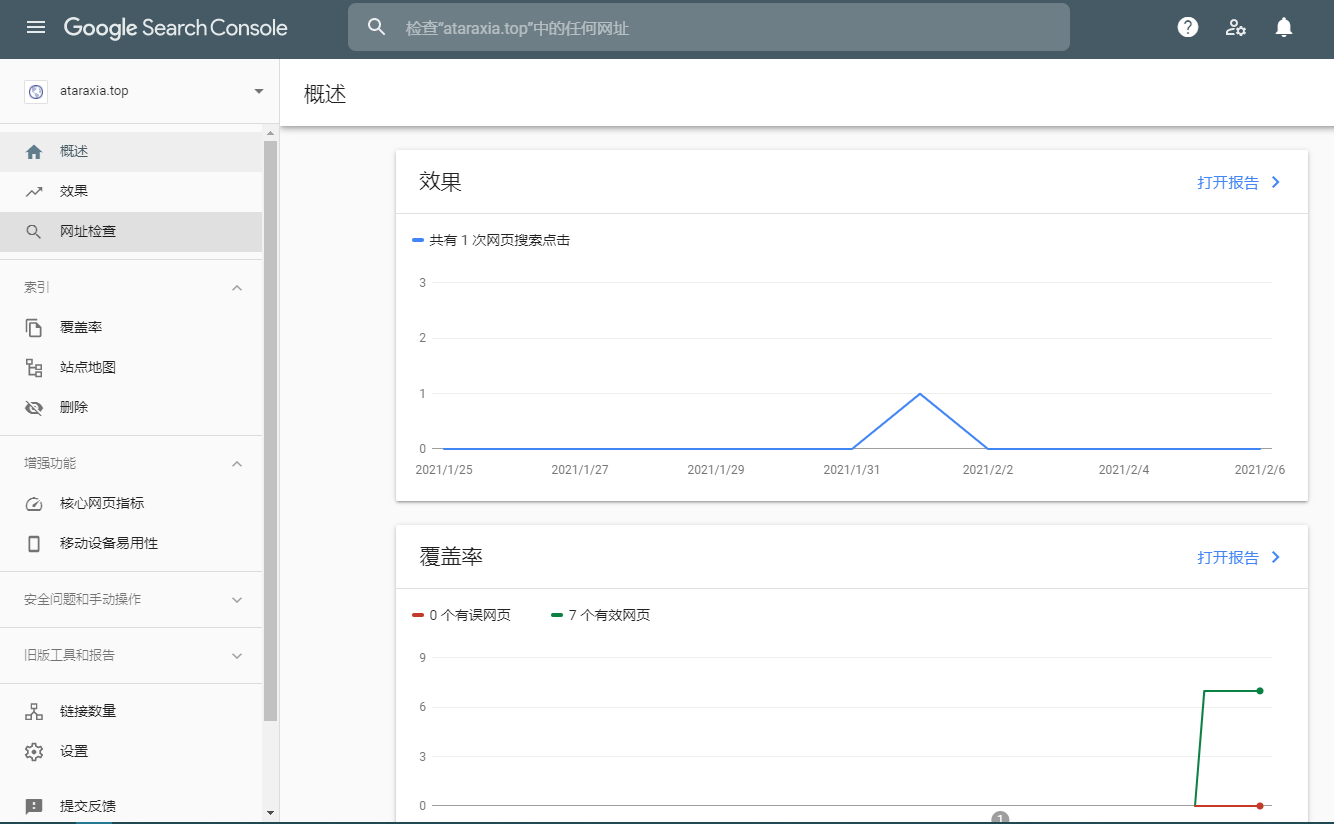Click the search magnifier icon in the URL bar
1334x824 pixels.
377,27
